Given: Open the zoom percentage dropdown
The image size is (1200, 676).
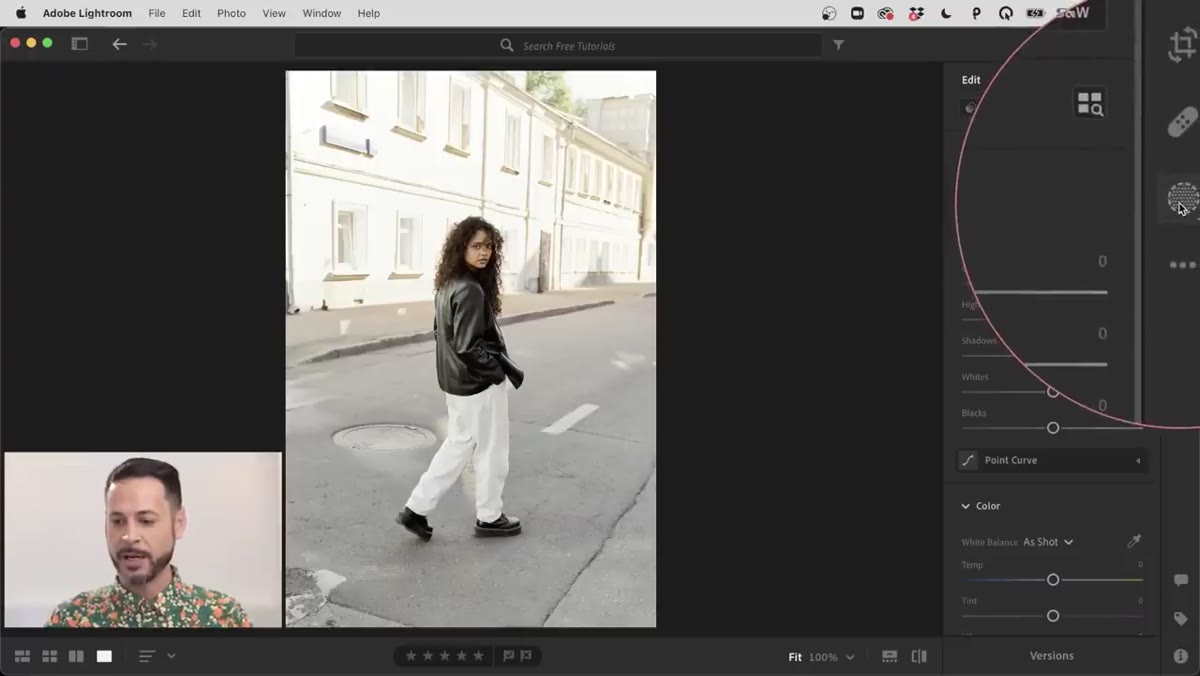Looking at the screenshot, I should (850, 657).
